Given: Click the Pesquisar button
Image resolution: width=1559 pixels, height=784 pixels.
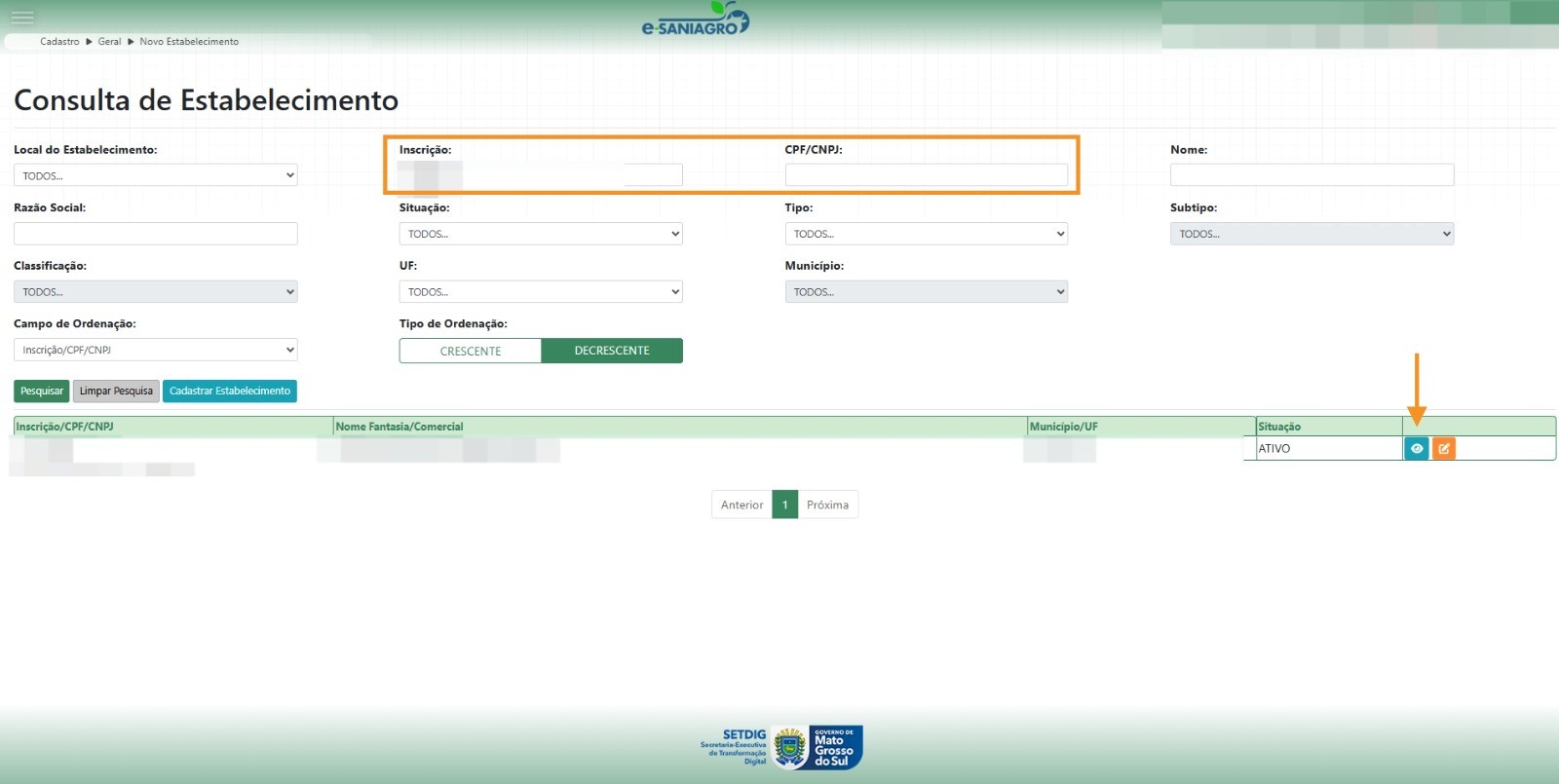Looking at the screenshot, I should point(42,391).
